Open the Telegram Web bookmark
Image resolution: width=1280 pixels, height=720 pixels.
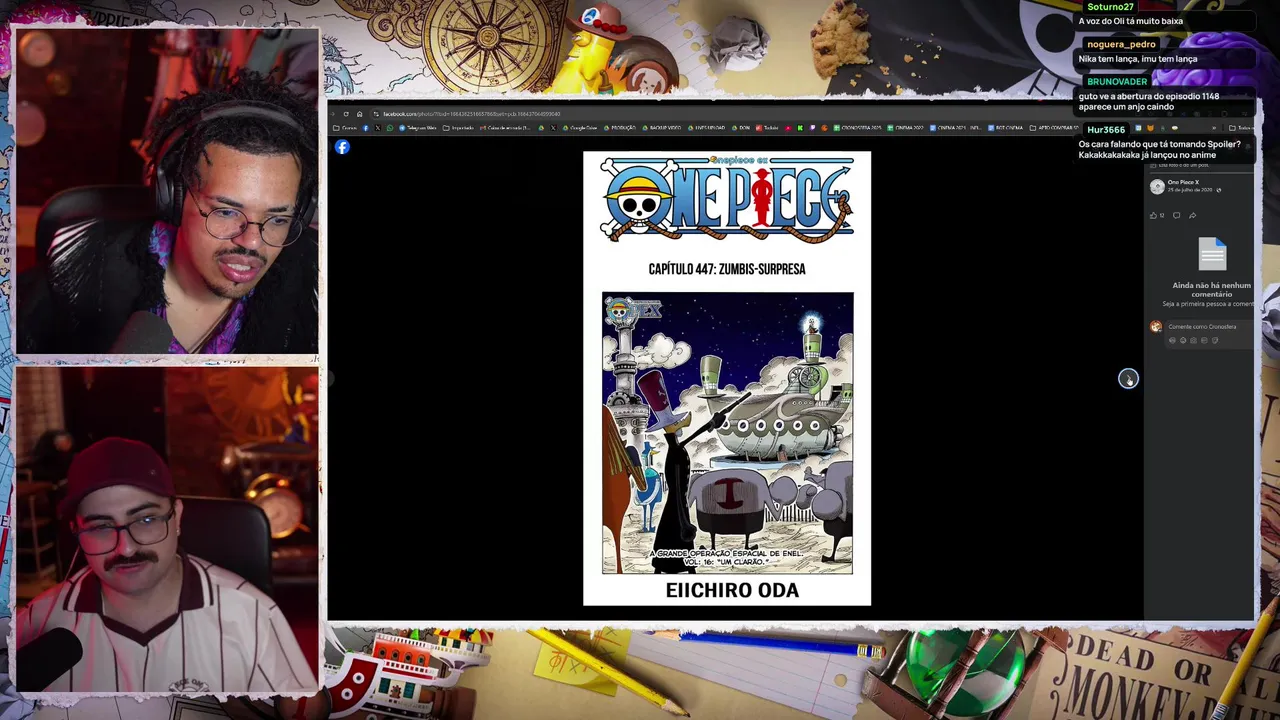418,128
